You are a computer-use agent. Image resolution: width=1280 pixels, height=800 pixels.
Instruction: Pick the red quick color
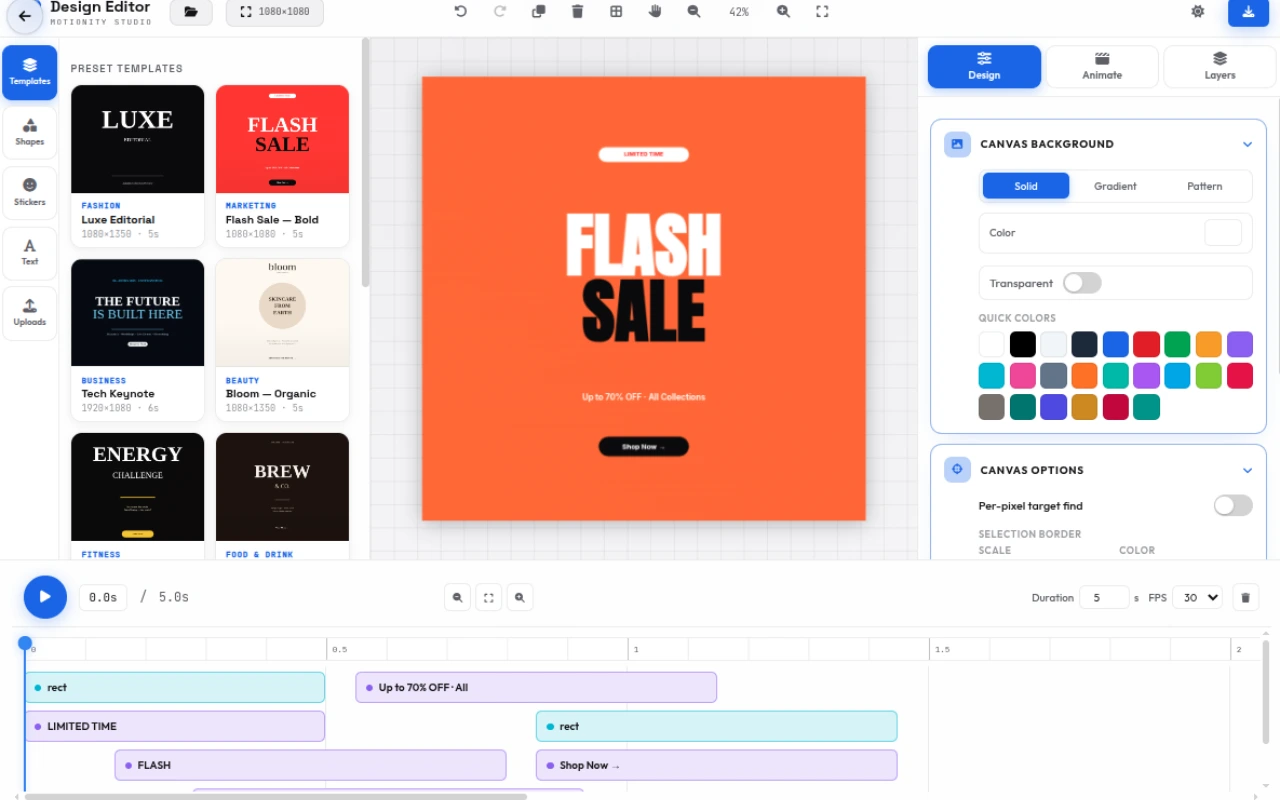pos(1146,344)
